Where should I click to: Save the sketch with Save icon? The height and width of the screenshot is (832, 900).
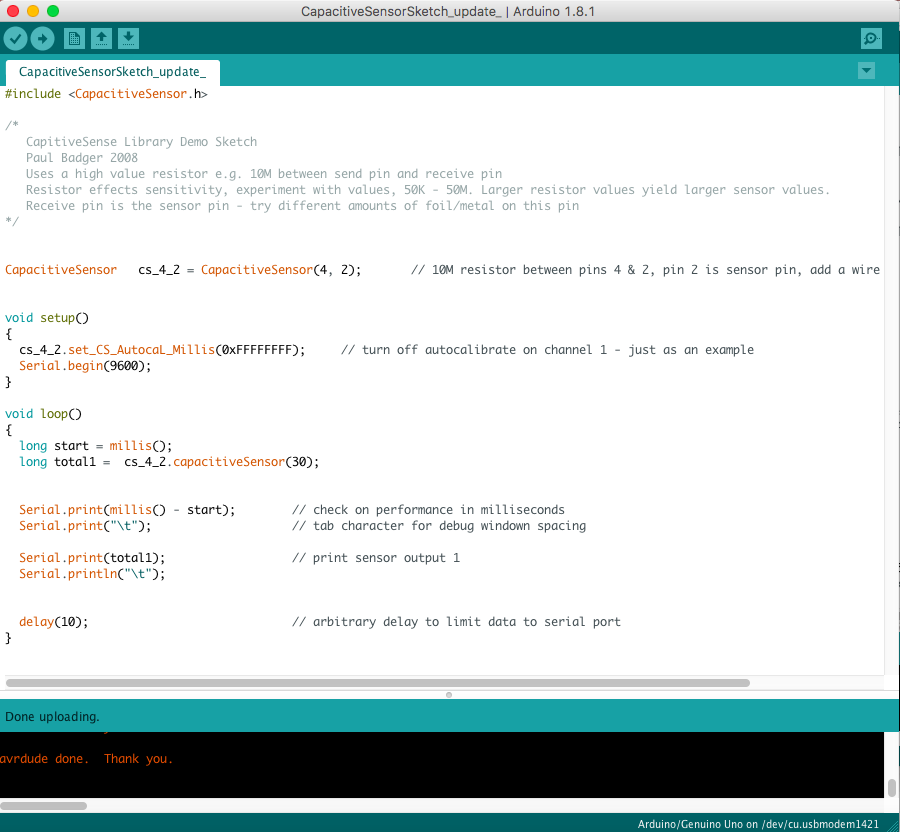coord(129,39)
